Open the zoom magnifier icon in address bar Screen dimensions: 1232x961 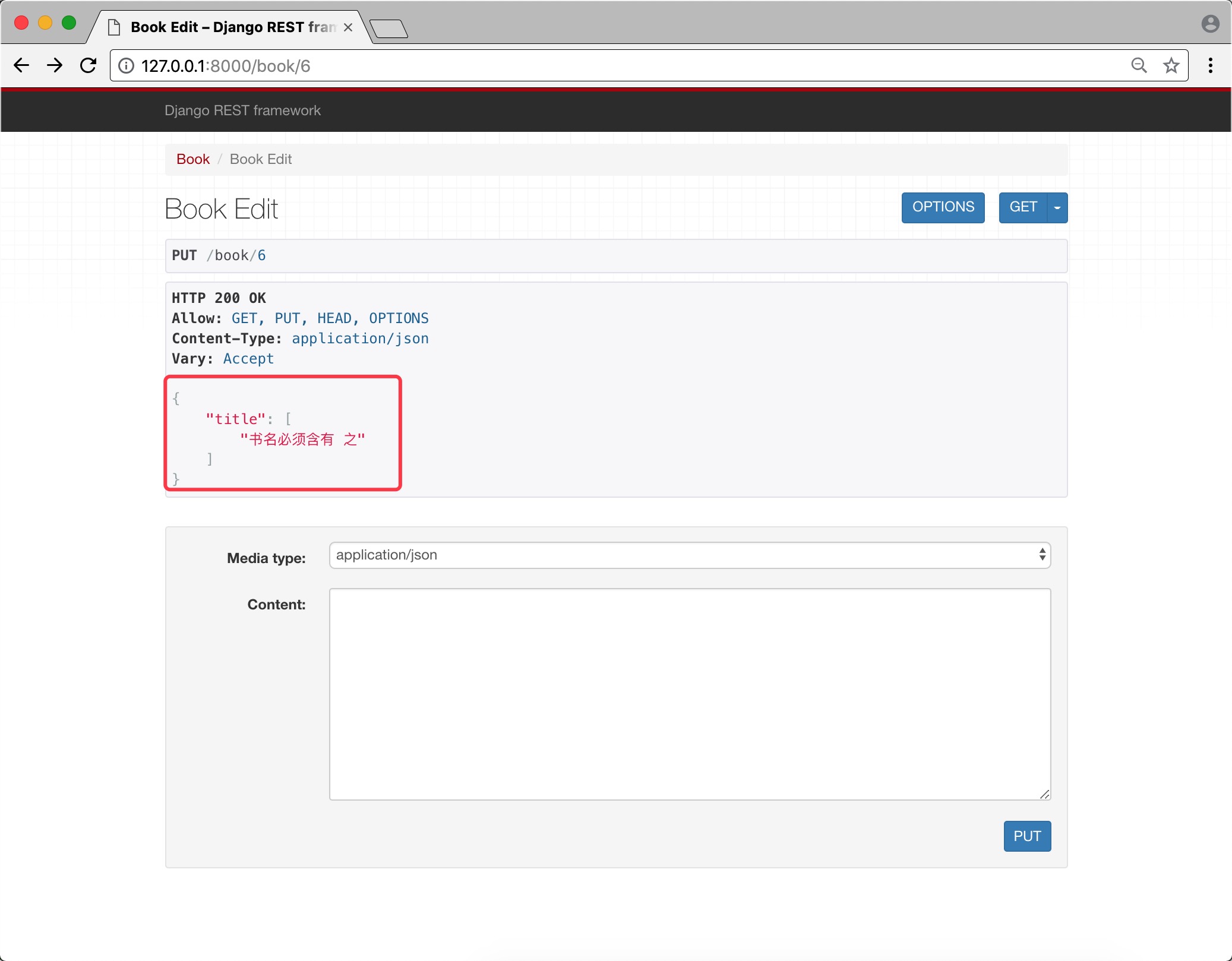[x=1139, y=65]
